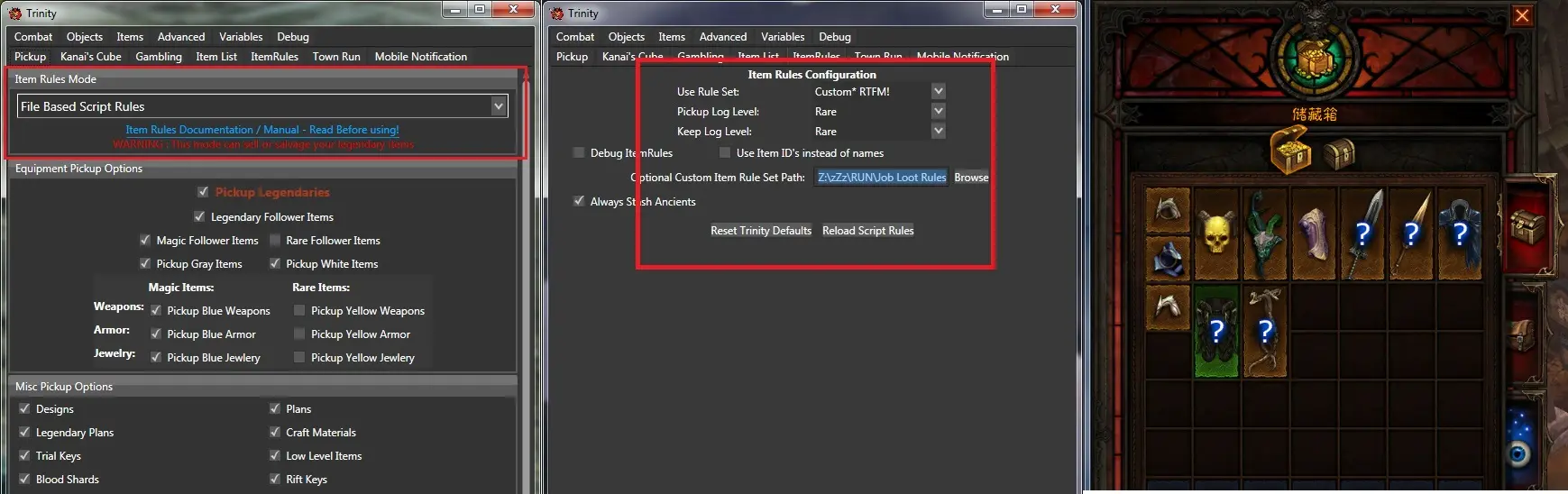The width and height of the screenshot is (1568, 494).
Task: Enable Rare Follower Items
Action: point(275,240)
